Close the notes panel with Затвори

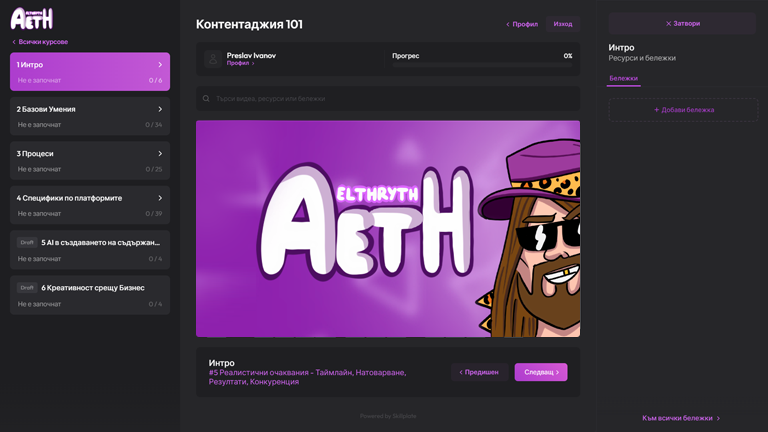683,23
